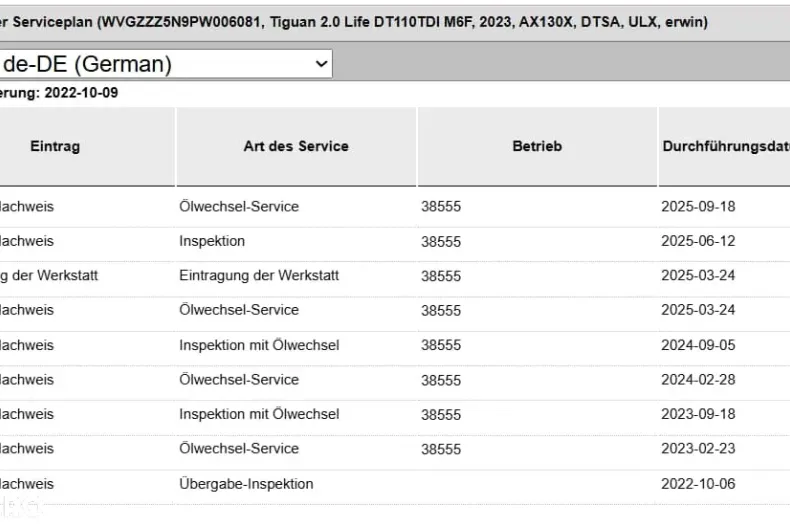
Task: Click the Art des Service column header
Action: pyautogui.click(x=296, y=146)
